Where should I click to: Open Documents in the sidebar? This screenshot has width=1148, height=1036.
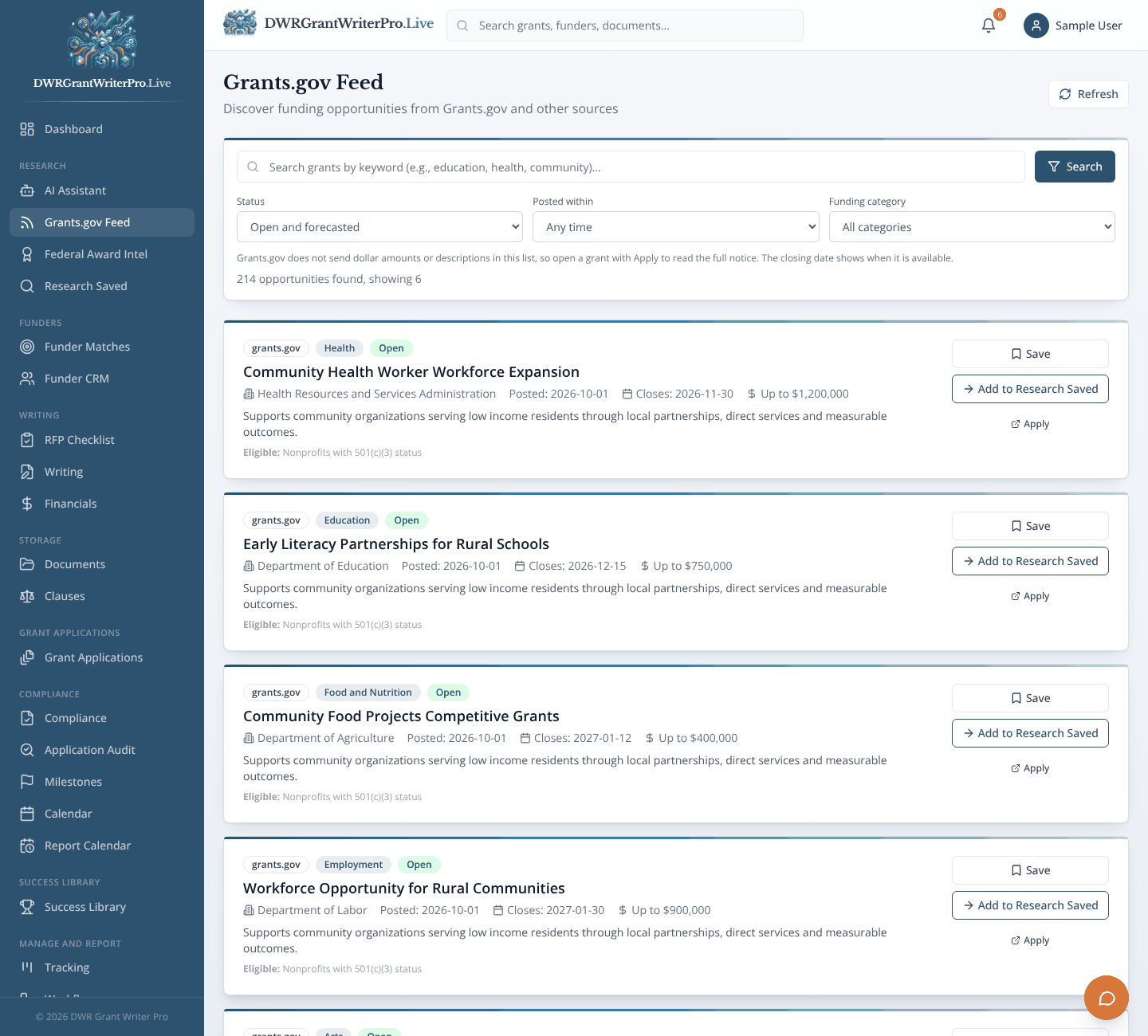pyautogui.click(x=102, y=564)
